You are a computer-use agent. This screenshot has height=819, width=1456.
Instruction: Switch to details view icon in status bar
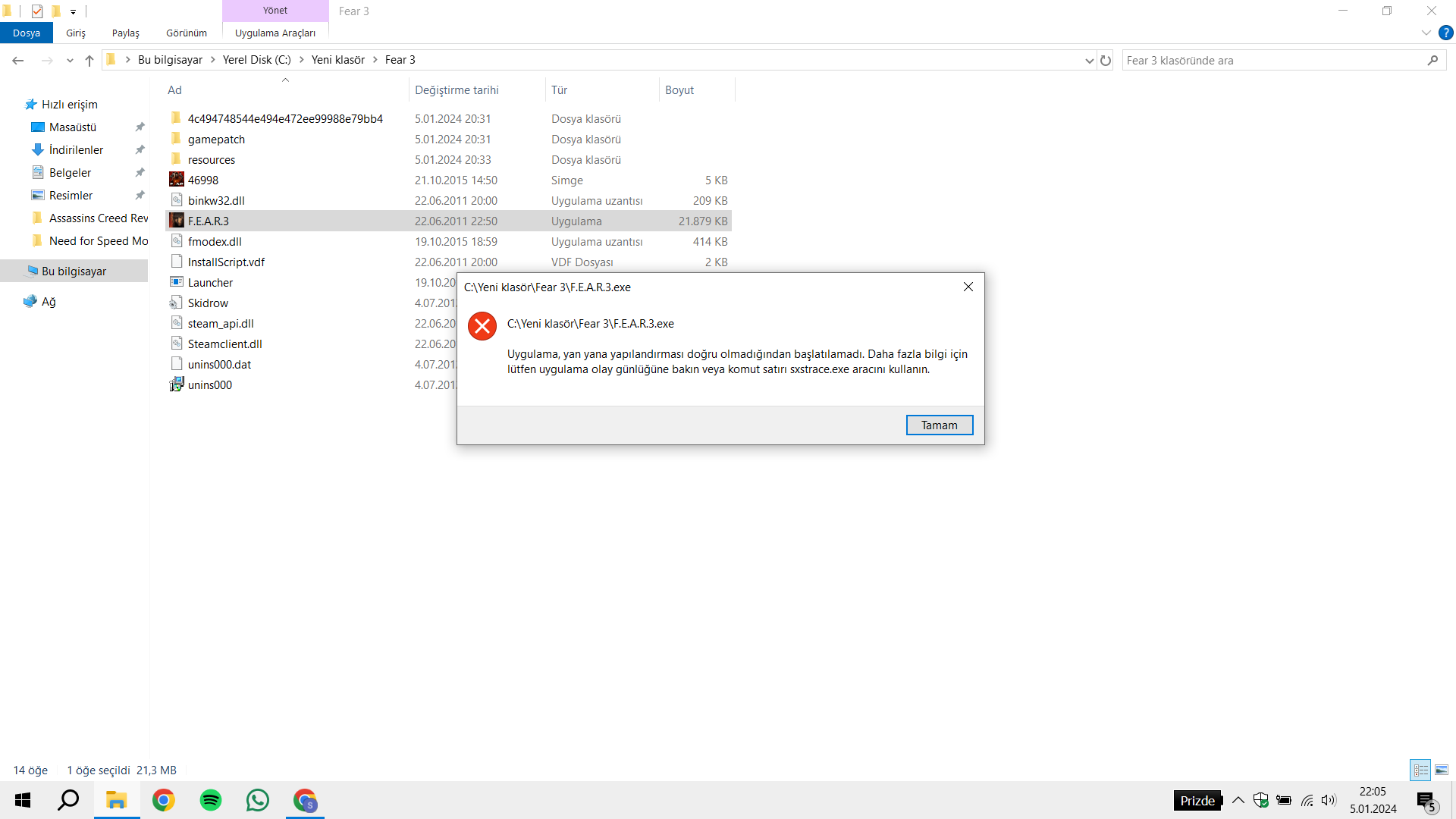pyautogui.click(x=1420, y=770)
